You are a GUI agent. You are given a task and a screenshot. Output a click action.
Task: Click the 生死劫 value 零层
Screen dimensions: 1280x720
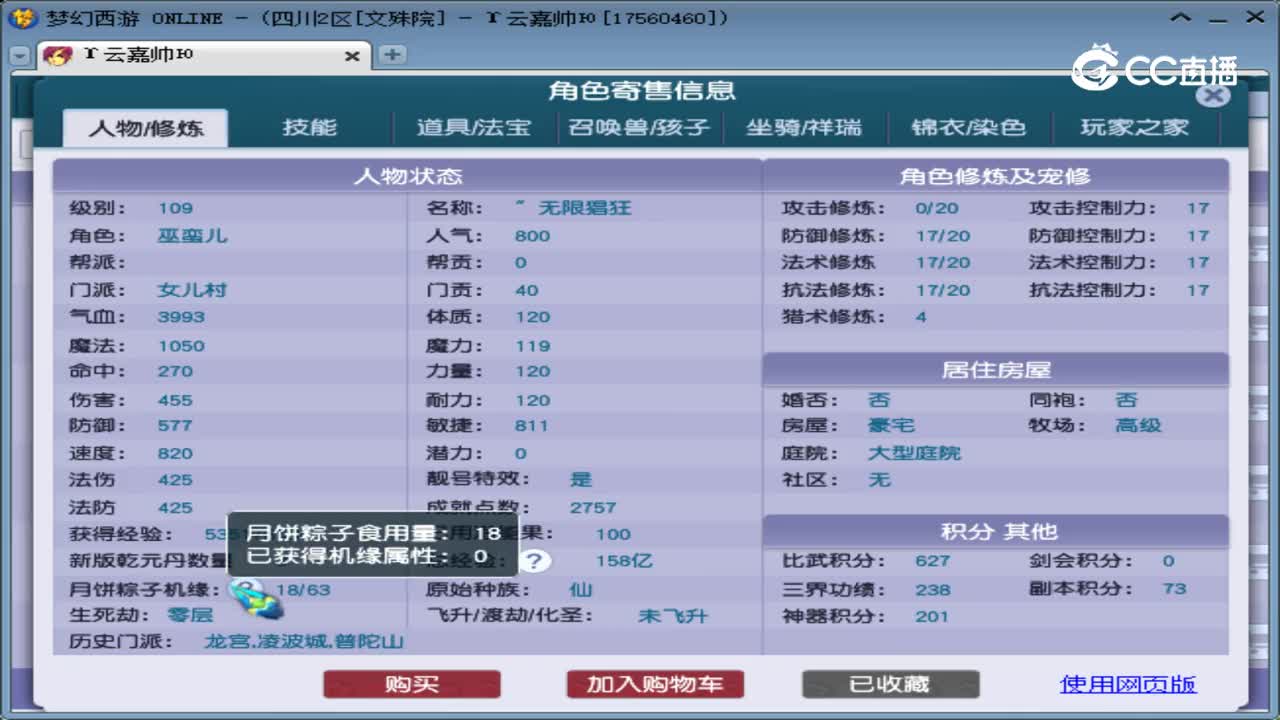tap(190, 615)
